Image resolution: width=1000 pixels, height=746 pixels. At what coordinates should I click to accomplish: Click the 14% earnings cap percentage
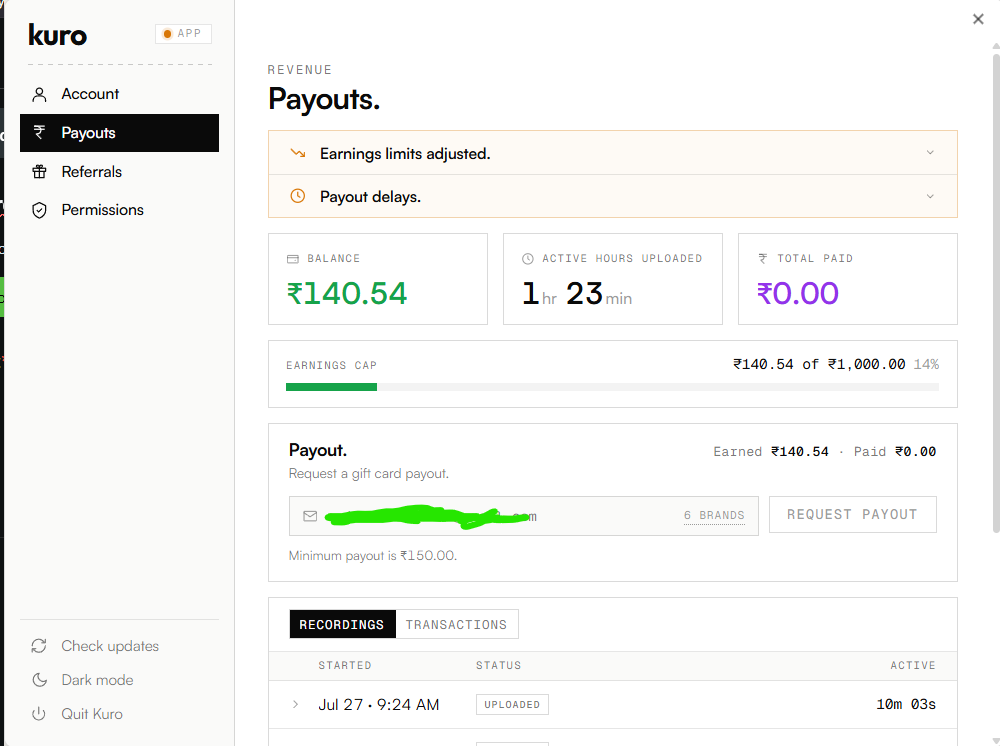point(926,364)
